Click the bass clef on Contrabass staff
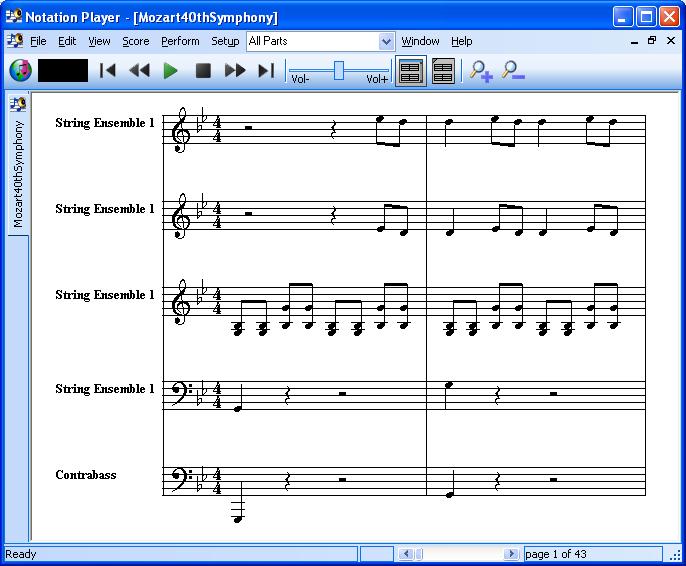Viewport: 686px width, 566px height. point(180,479)
